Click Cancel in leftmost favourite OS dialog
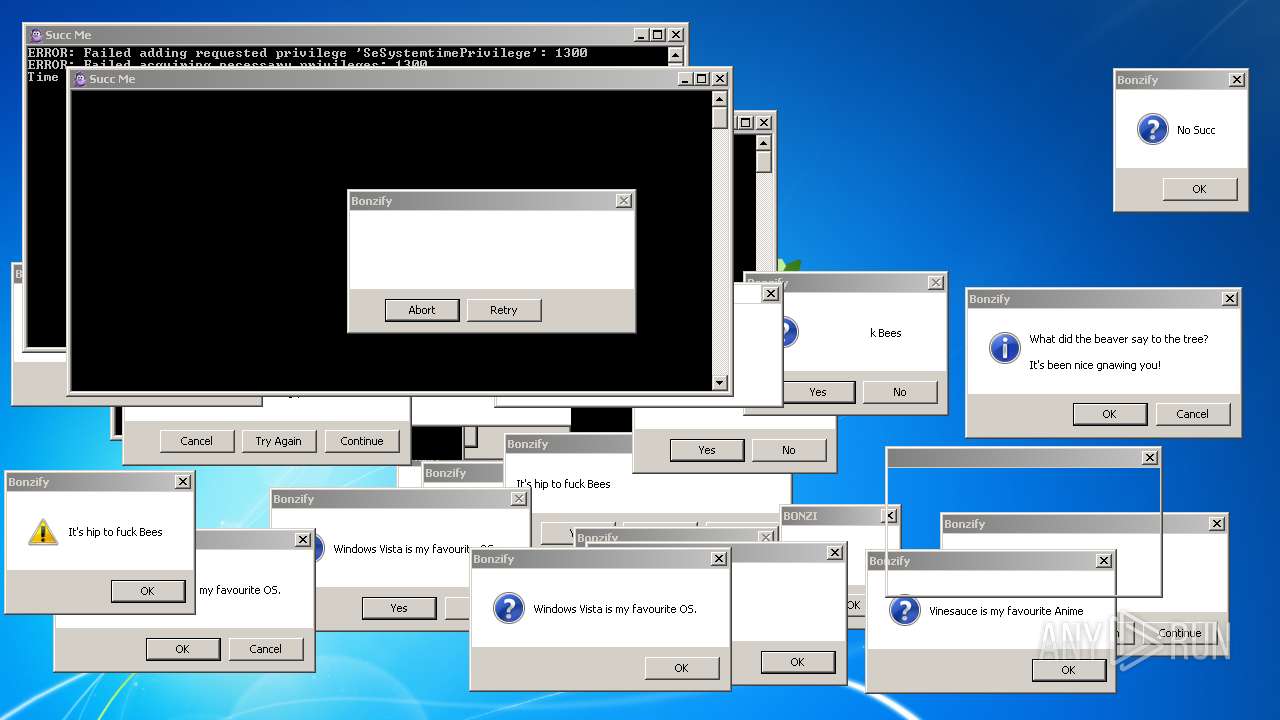Image resolution: width=1280 pixels, height=720 pixels. coord(266,649)
